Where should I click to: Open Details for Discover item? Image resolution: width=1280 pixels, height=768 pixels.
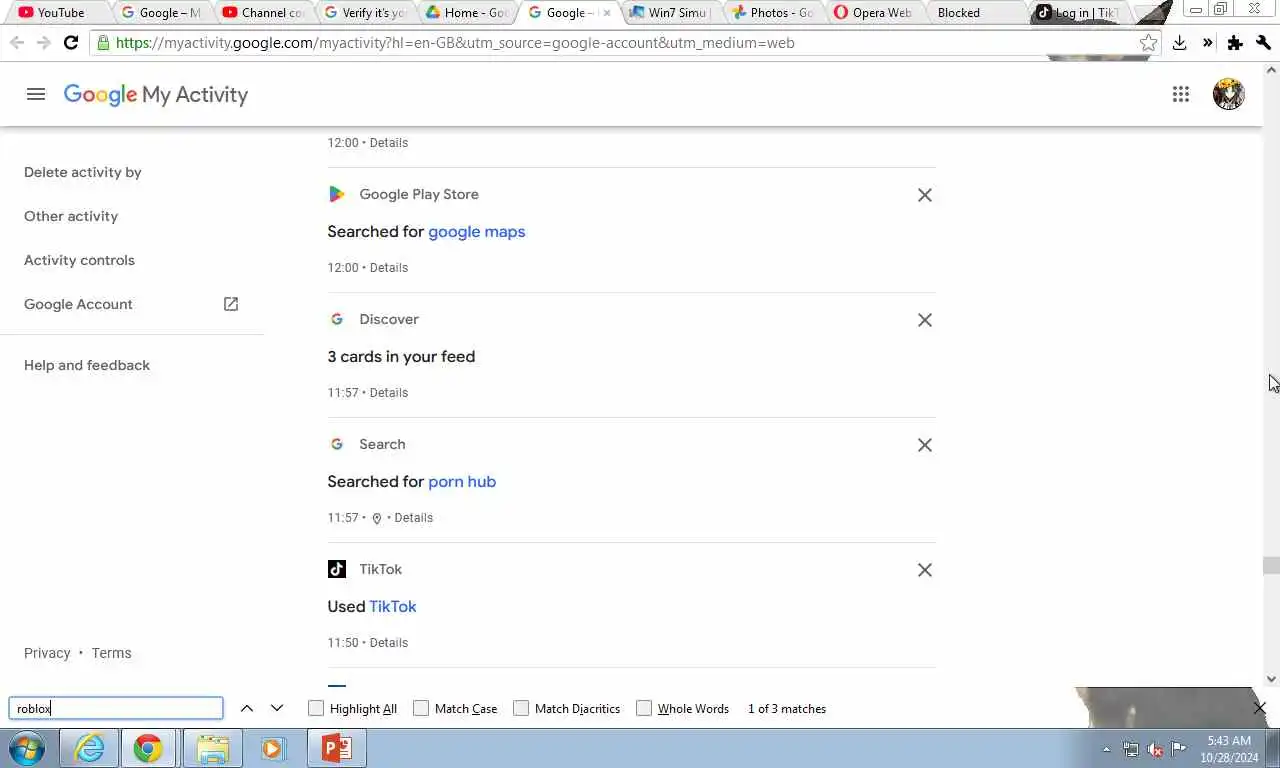click(x=389, y=393)
